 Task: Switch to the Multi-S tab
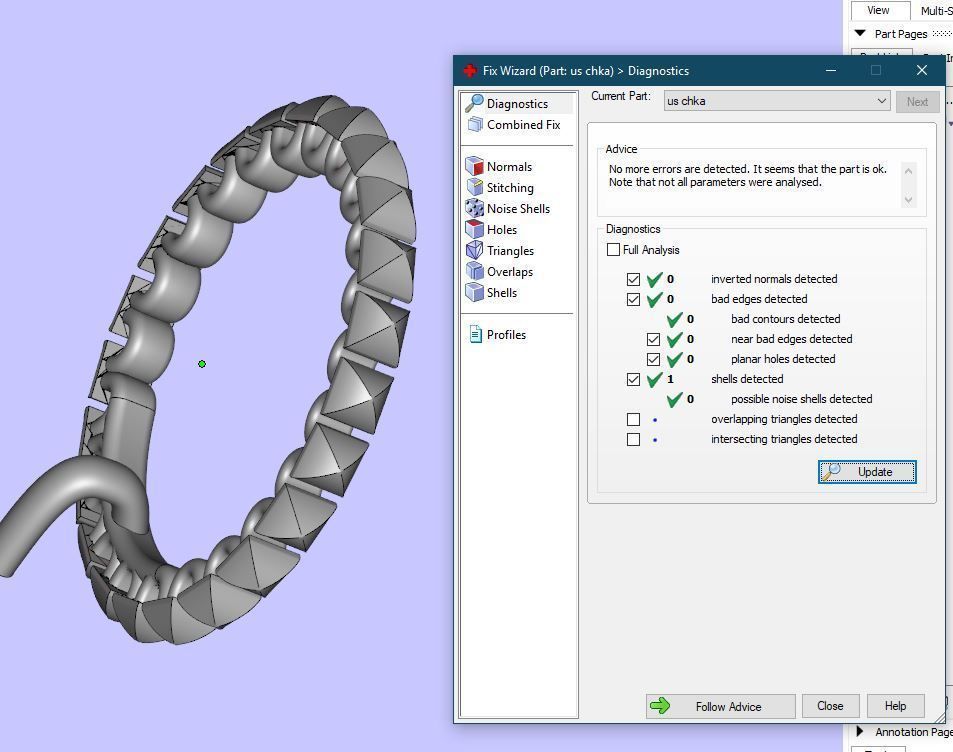tap(935, 10)
